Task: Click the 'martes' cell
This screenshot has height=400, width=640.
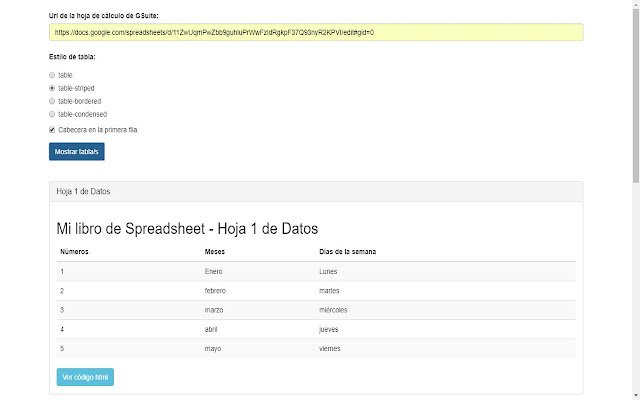Action: pyautogui.click(x=329, y=291)
